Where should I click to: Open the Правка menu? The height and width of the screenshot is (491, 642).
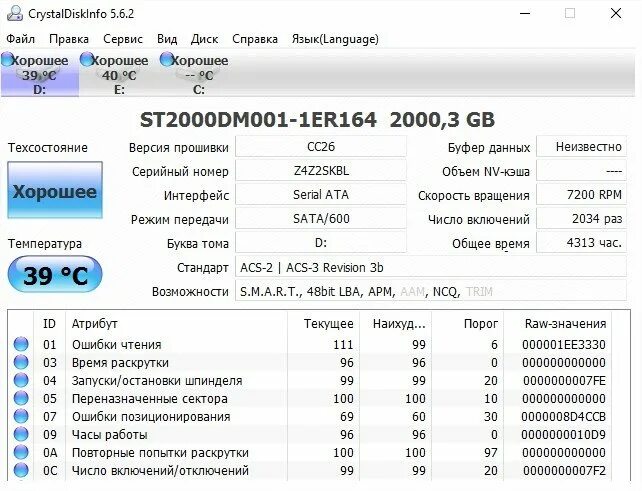coord(69,39)
